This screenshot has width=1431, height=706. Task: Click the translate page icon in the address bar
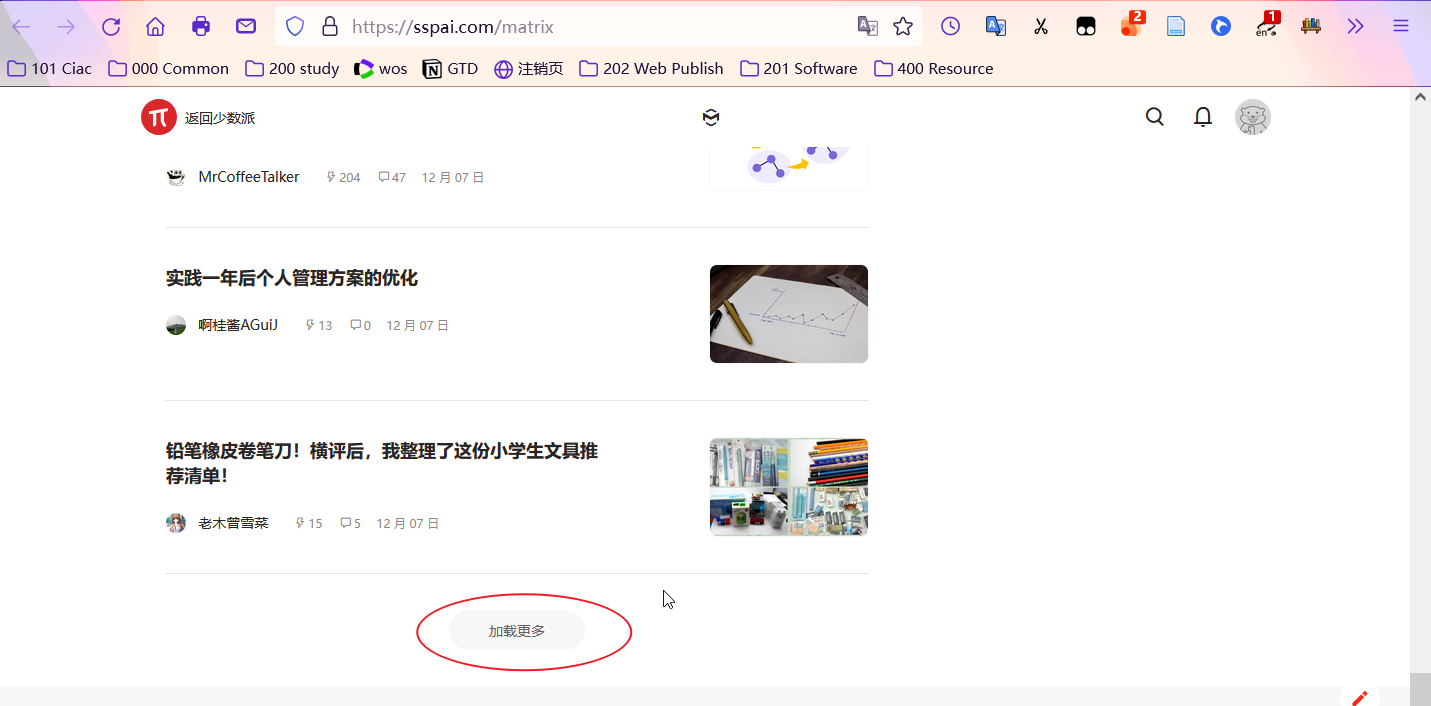pyautogui.click(x=866, y=26)
